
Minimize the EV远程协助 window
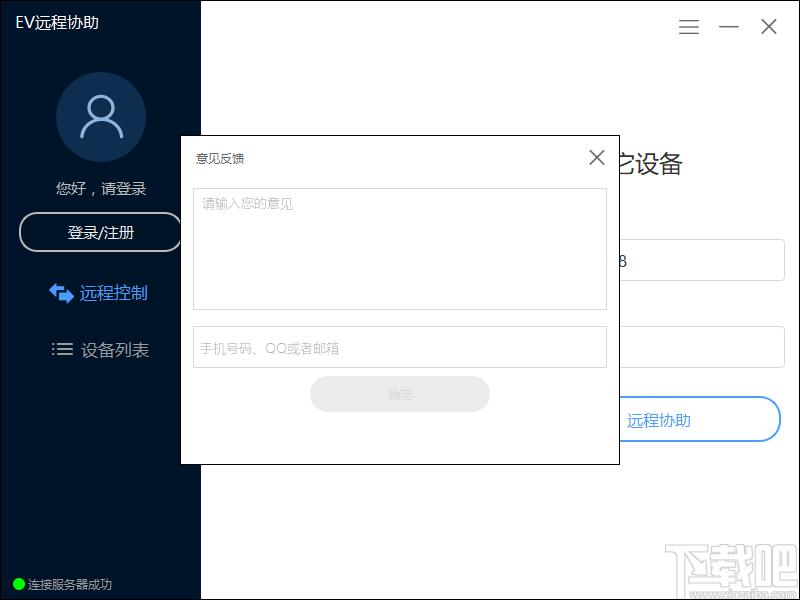click(x=729, y=27)
